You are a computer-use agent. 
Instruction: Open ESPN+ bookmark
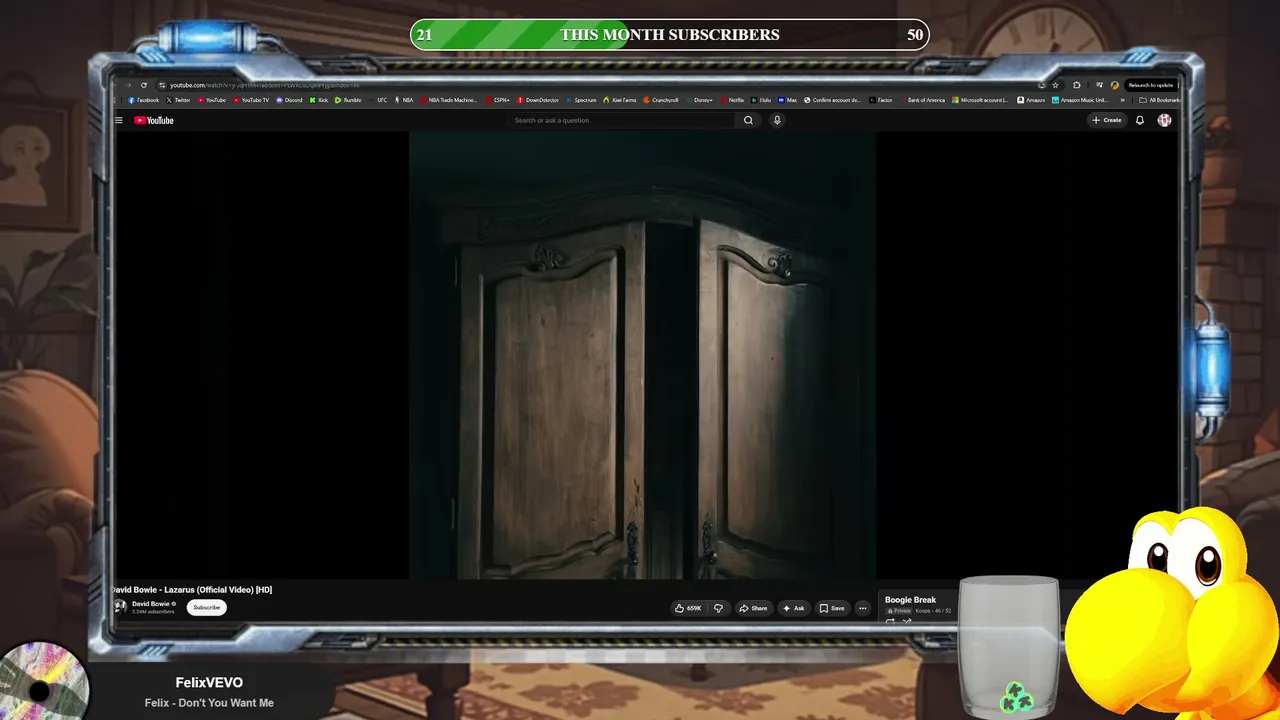pyautogui.click(x=498, y=100)
